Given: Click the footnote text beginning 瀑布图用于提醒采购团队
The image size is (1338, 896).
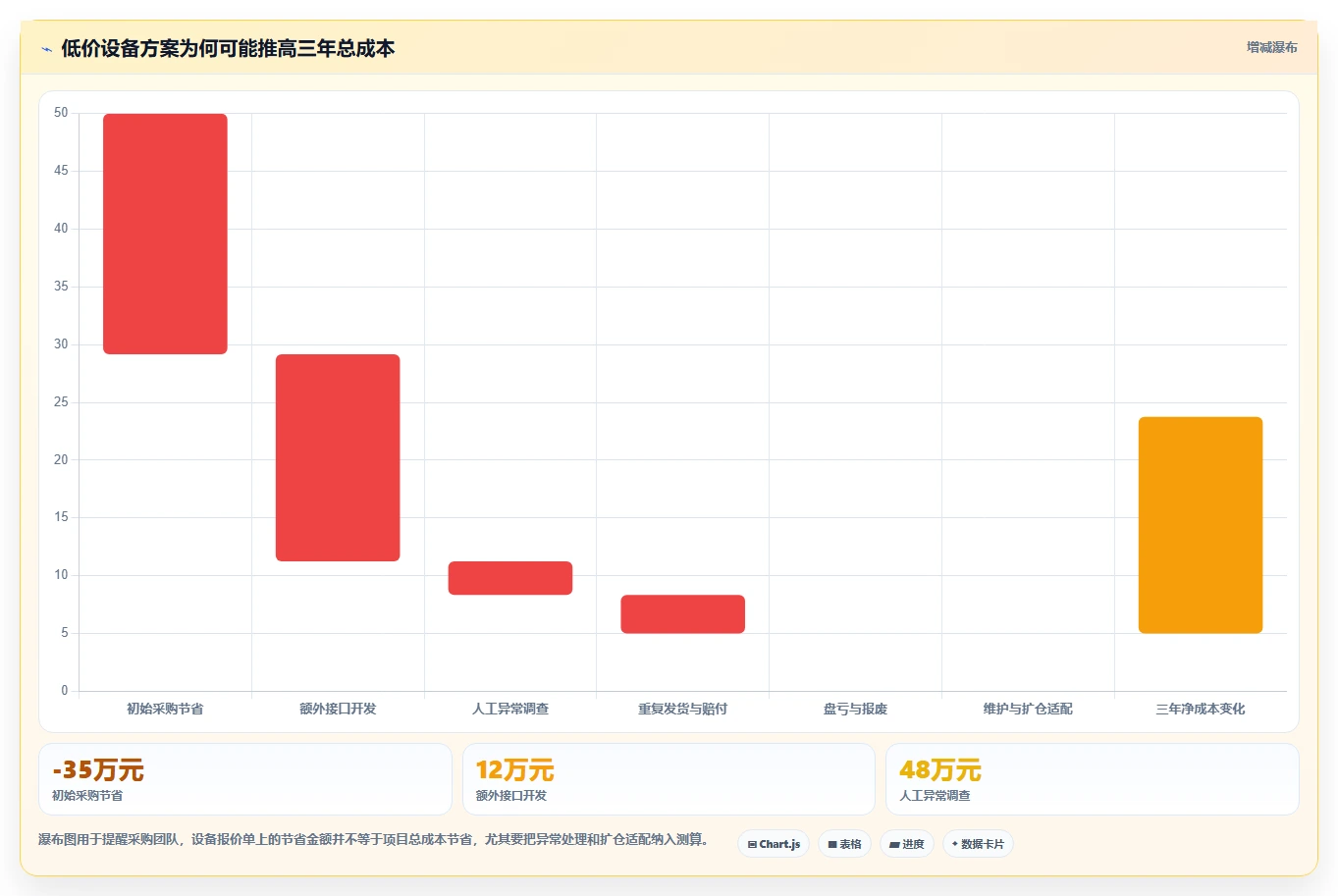Looking at the screenshot, I should [x=373, y=839].
